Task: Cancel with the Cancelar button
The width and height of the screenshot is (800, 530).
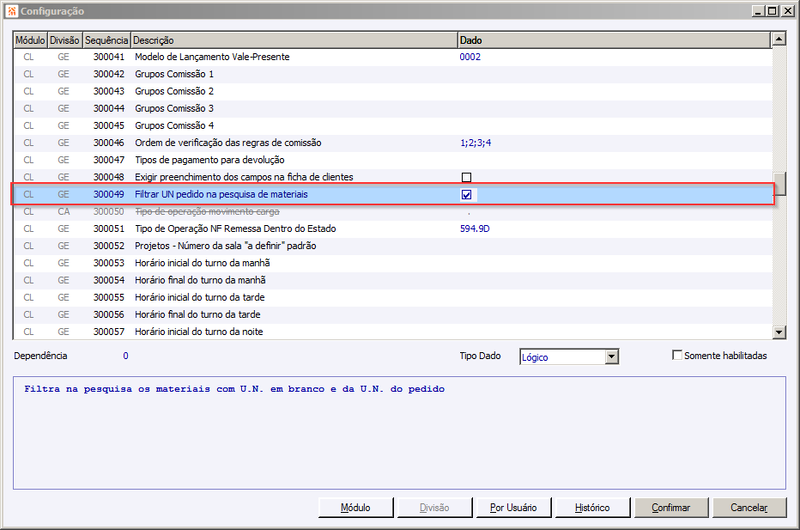Action: (x=749, y=508)
